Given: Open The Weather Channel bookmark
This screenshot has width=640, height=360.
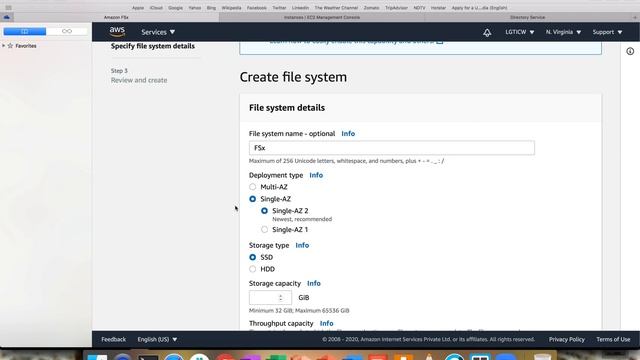Looking at the screenshot, I should [x=336, y=8].
